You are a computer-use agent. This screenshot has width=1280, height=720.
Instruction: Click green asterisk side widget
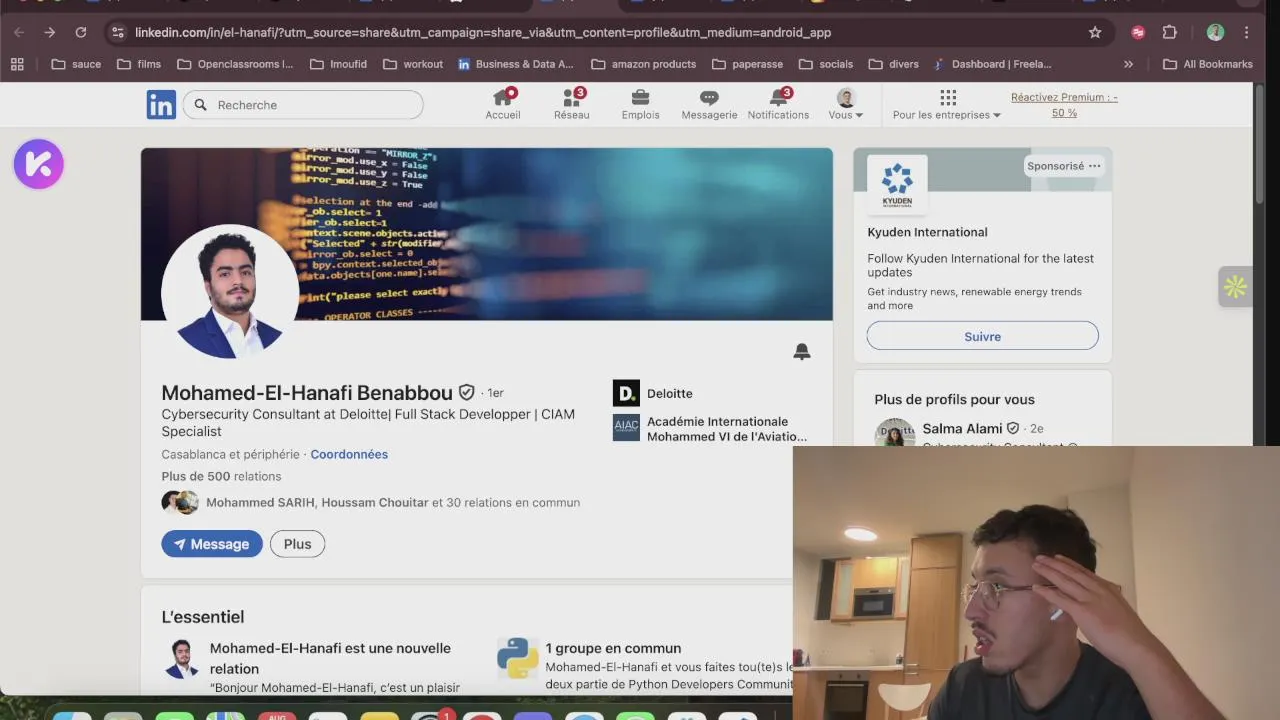point(1235,287)
